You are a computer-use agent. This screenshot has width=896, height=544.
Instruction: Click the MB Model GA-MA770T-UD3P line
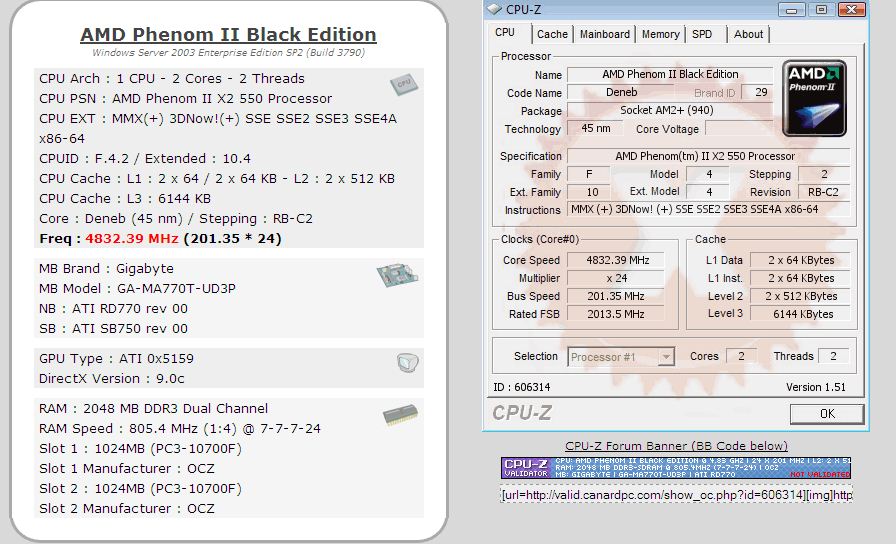click(137, 289)
